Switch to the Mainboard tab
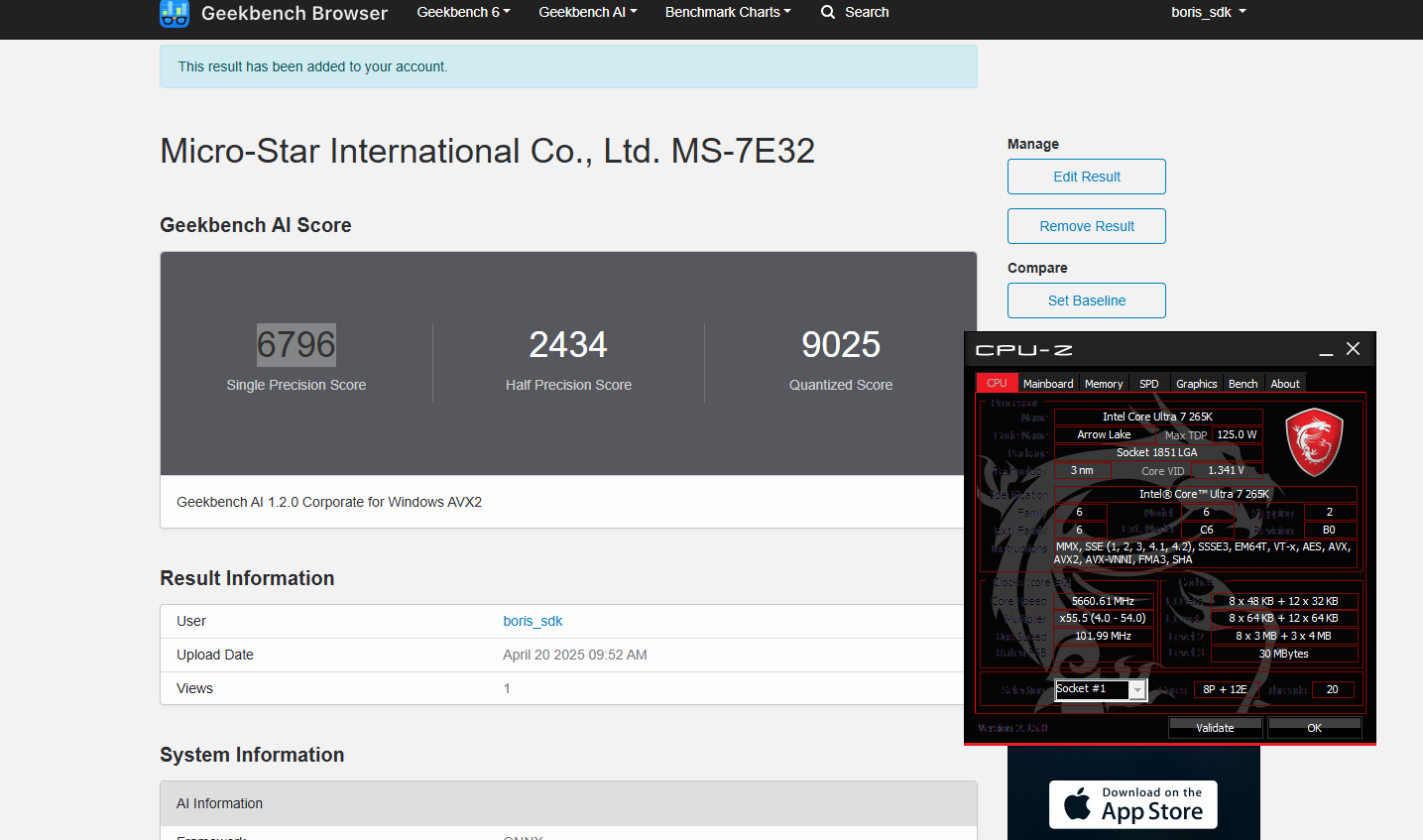This screenshot has width=1423, height=840. (1048, 384)
